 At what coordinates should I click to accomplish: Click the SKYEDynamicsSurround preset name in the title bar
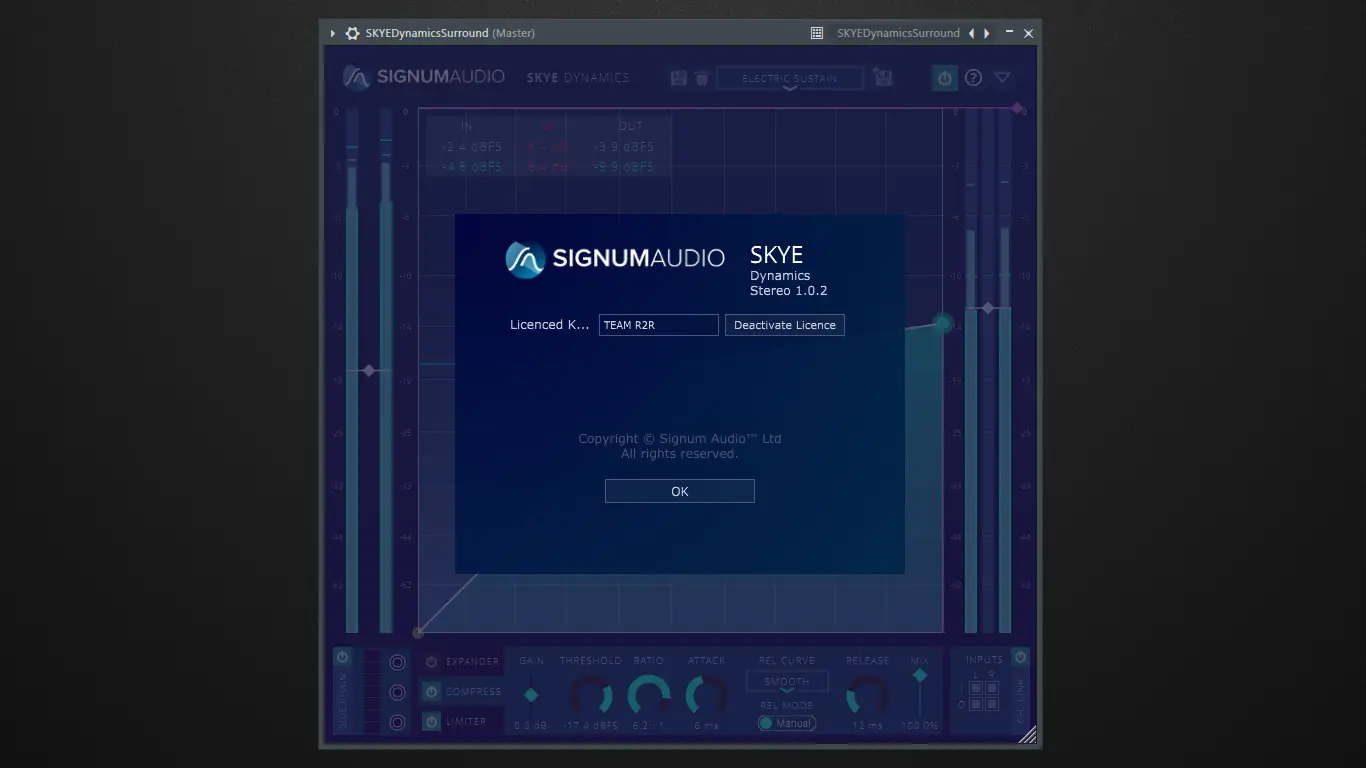pos(898,33)
